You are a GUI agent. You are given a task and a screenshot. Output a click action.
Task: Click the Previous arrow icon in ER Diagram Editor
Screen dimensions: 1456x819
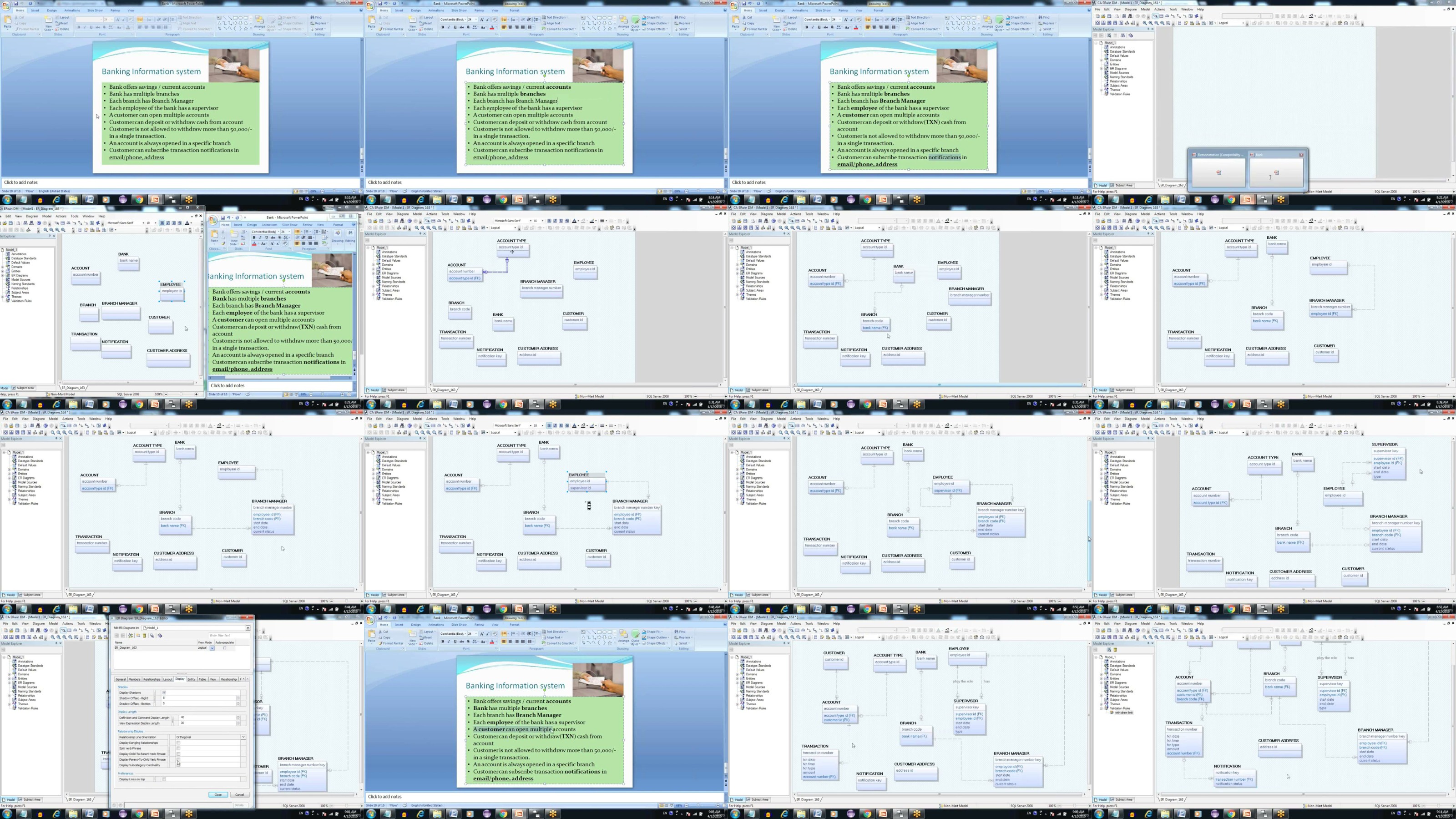pos(117,636)
